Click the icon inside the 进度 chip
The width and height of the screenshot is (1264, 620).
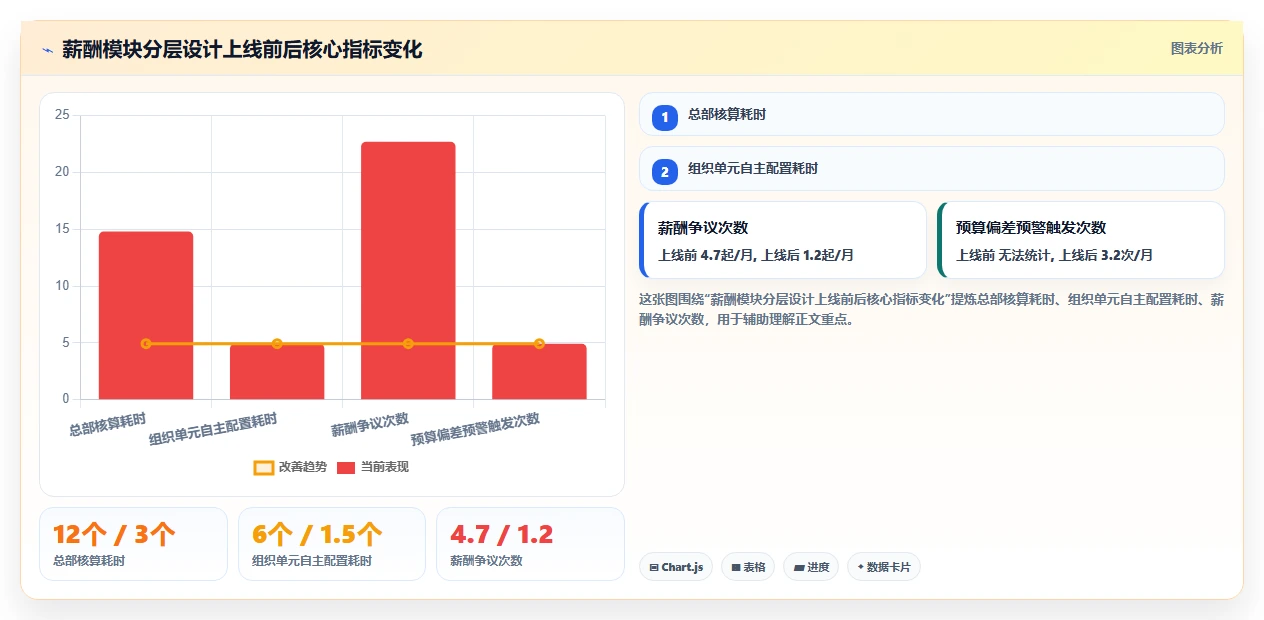pyautogui.click(x=799, y=568)
